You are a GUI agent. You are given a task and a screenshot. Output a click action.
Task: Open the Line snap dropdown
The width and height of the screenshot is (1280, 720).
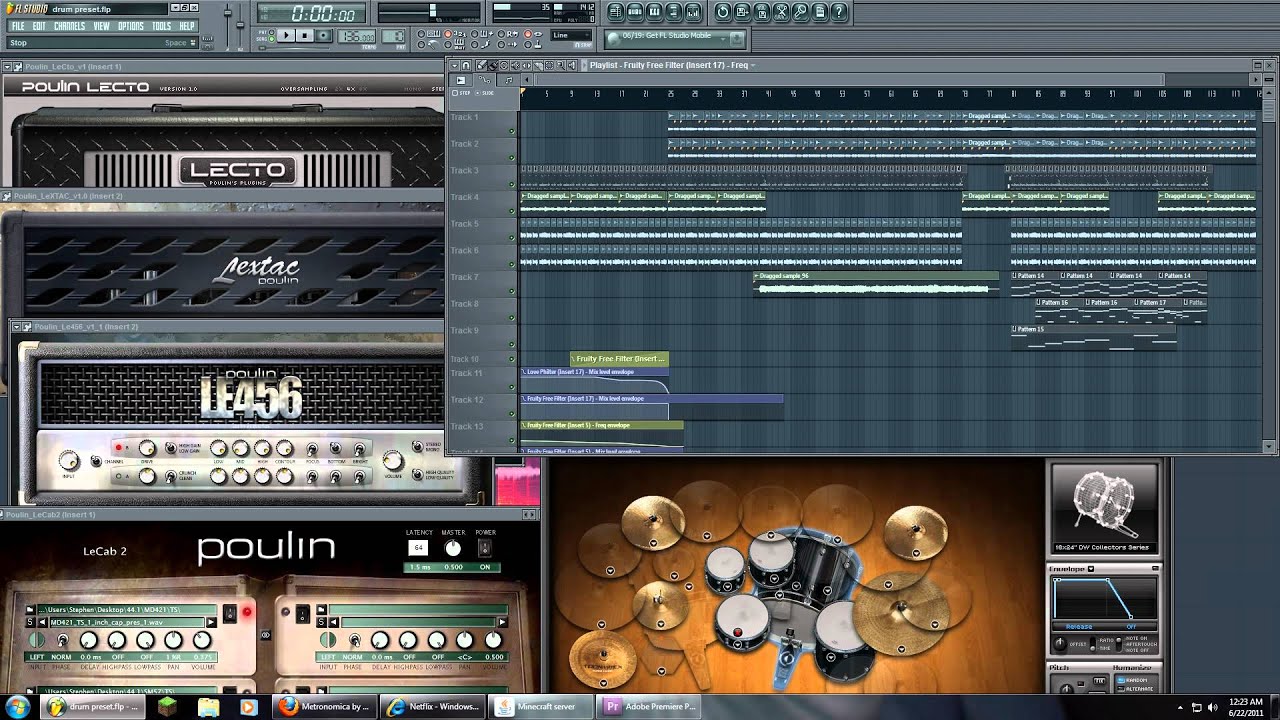pyautogui.click(x=572, y=35)
